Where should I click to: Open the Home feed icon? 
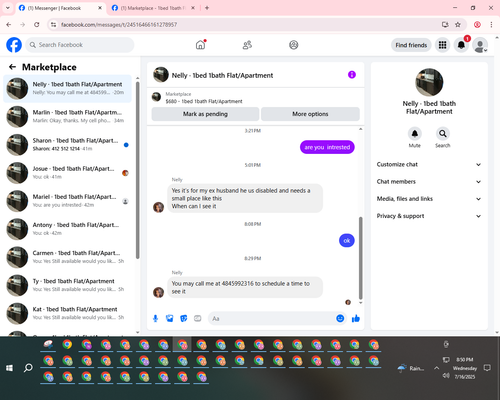click(x=200, y=45)
